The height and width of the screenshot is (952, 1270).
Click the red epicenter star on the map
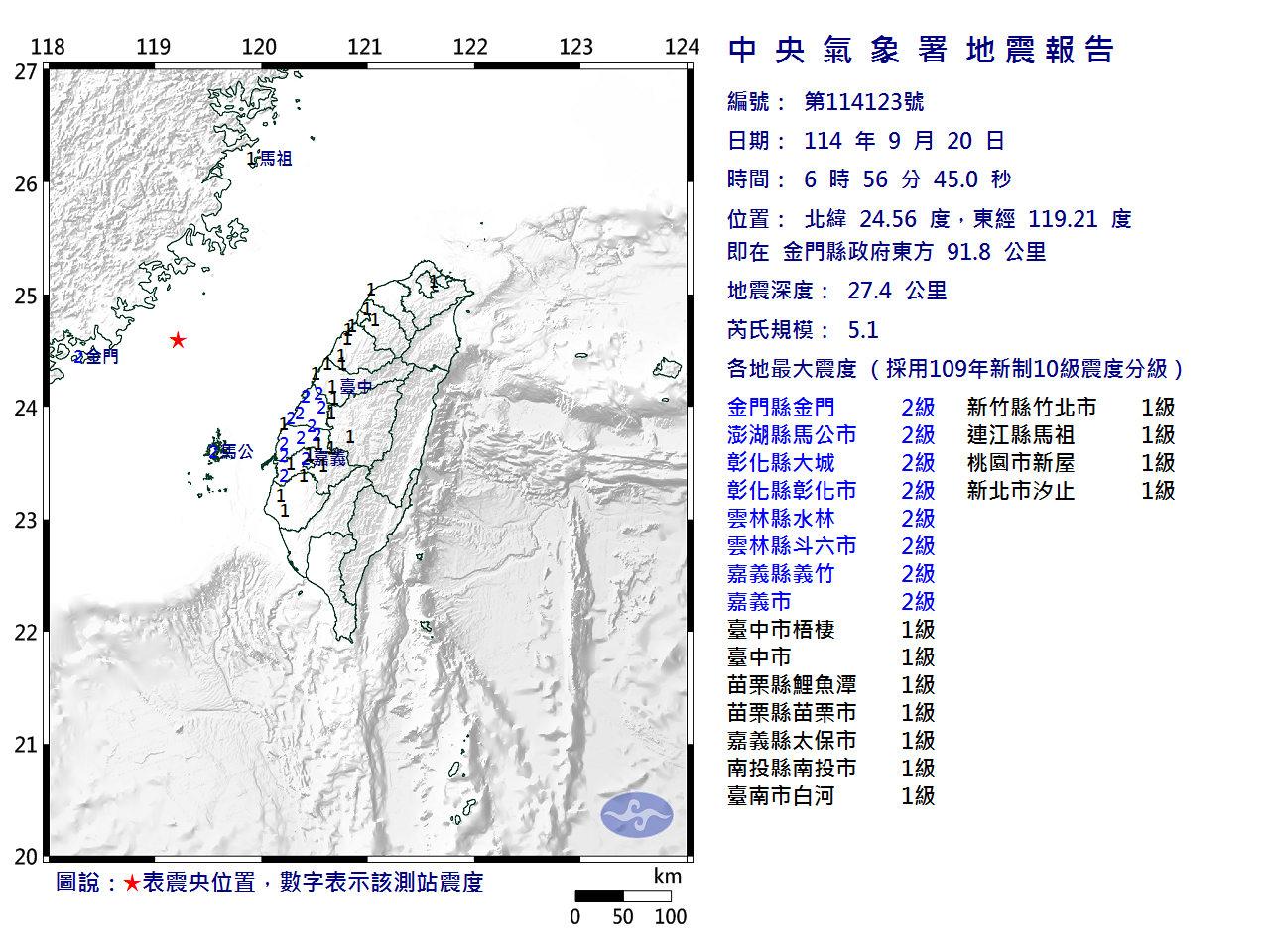pos(178,340)
